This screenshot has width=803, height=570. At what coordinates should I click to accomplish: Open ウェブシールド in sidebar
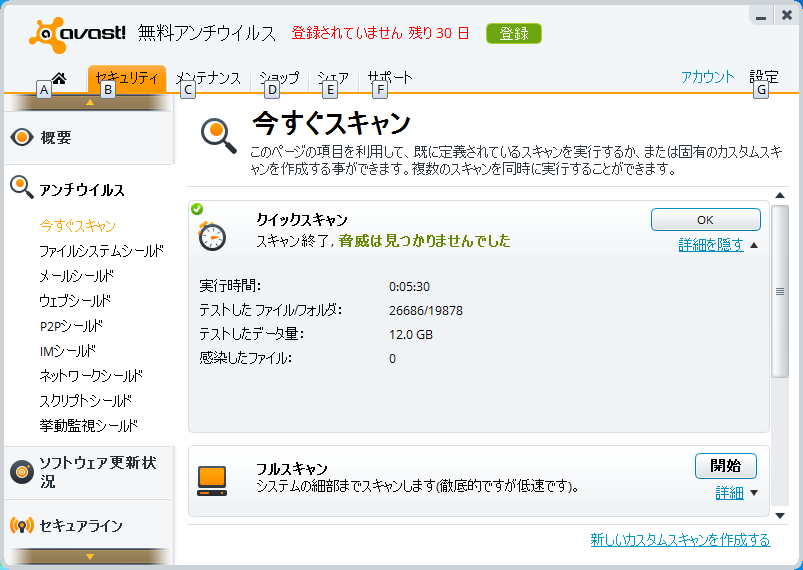pyautogui.click(x=75, y=301)
